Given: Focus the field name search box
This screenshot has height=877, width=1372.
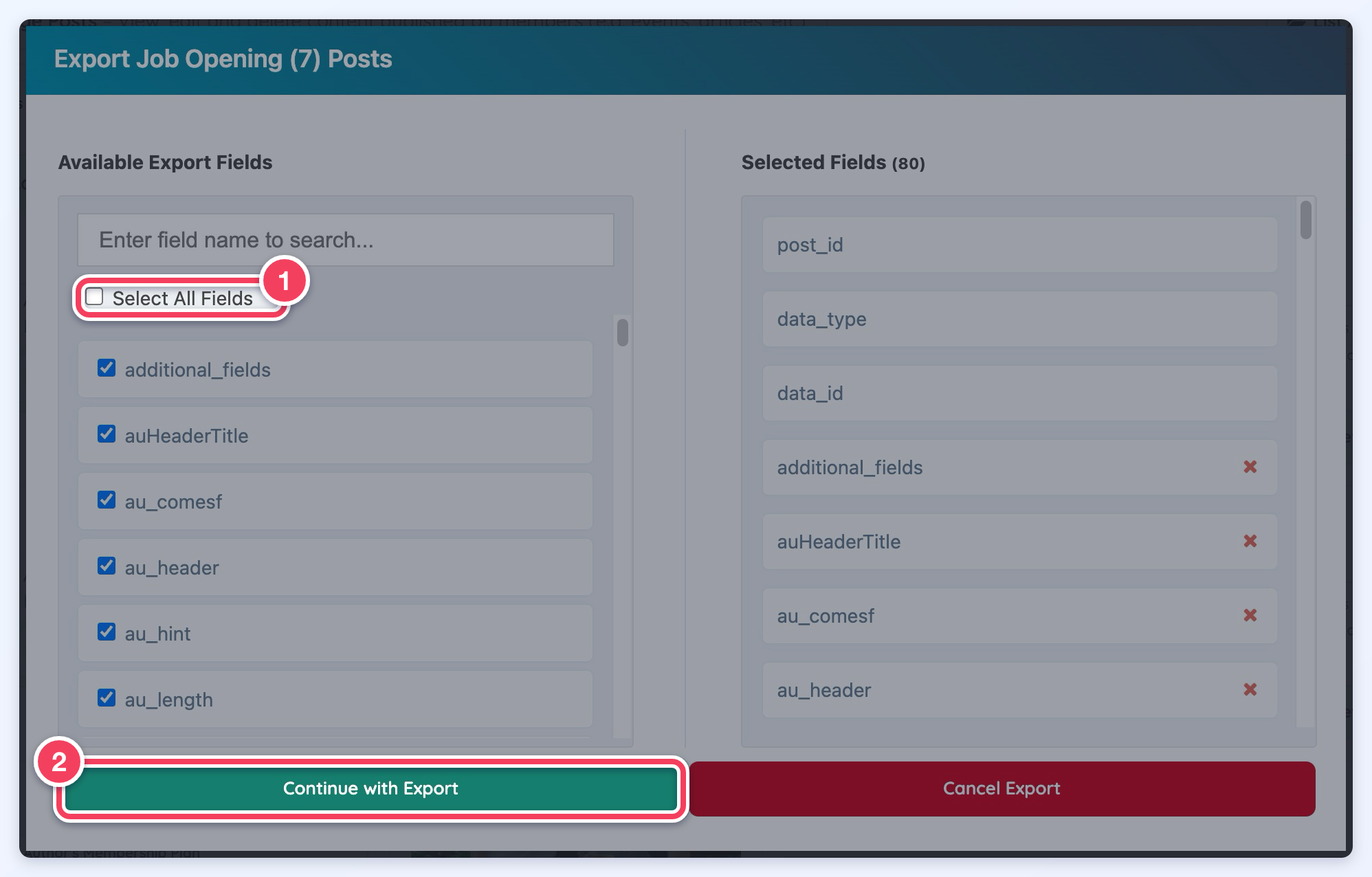Looking at the screenshot, I should 346,240.
